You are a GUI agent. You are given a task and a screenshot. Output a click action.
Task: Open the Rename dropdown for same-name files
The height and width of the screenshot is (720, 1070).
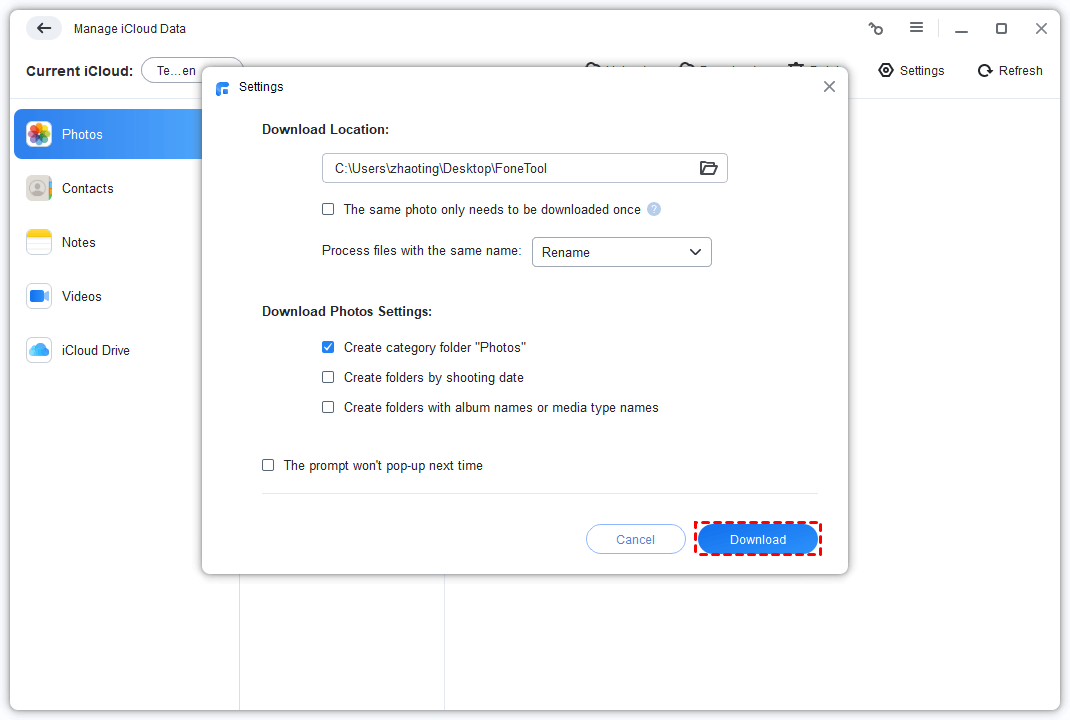point(621,252)
